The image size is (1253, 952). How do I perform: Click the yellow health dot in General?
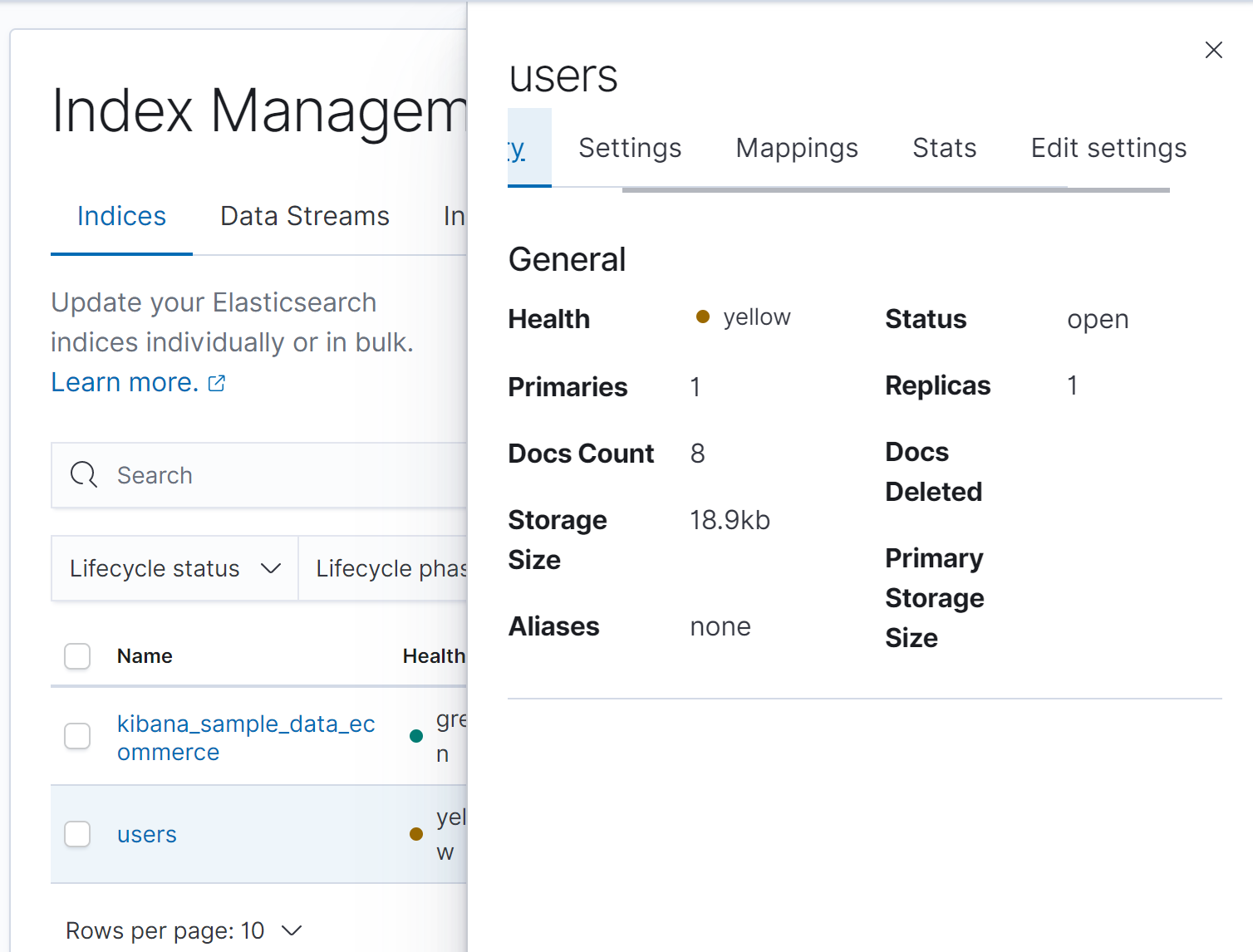pos(703,317)
